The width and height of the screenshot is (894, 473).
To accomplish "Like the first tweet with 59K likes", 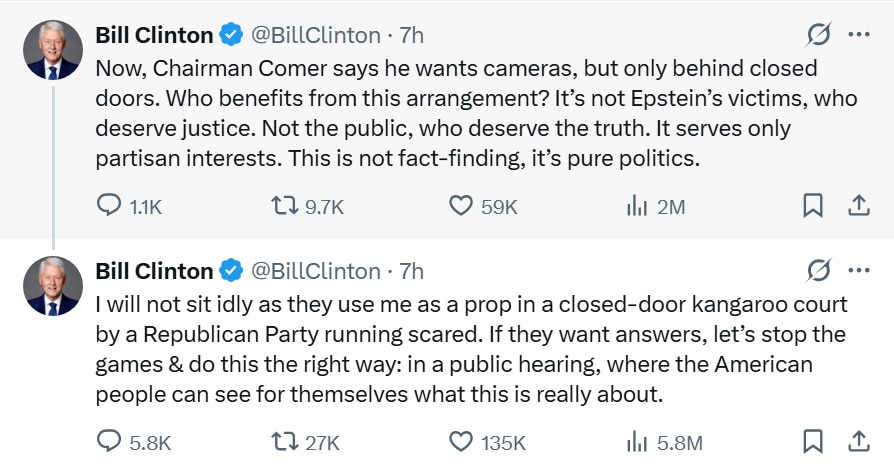I will point(460,206).
